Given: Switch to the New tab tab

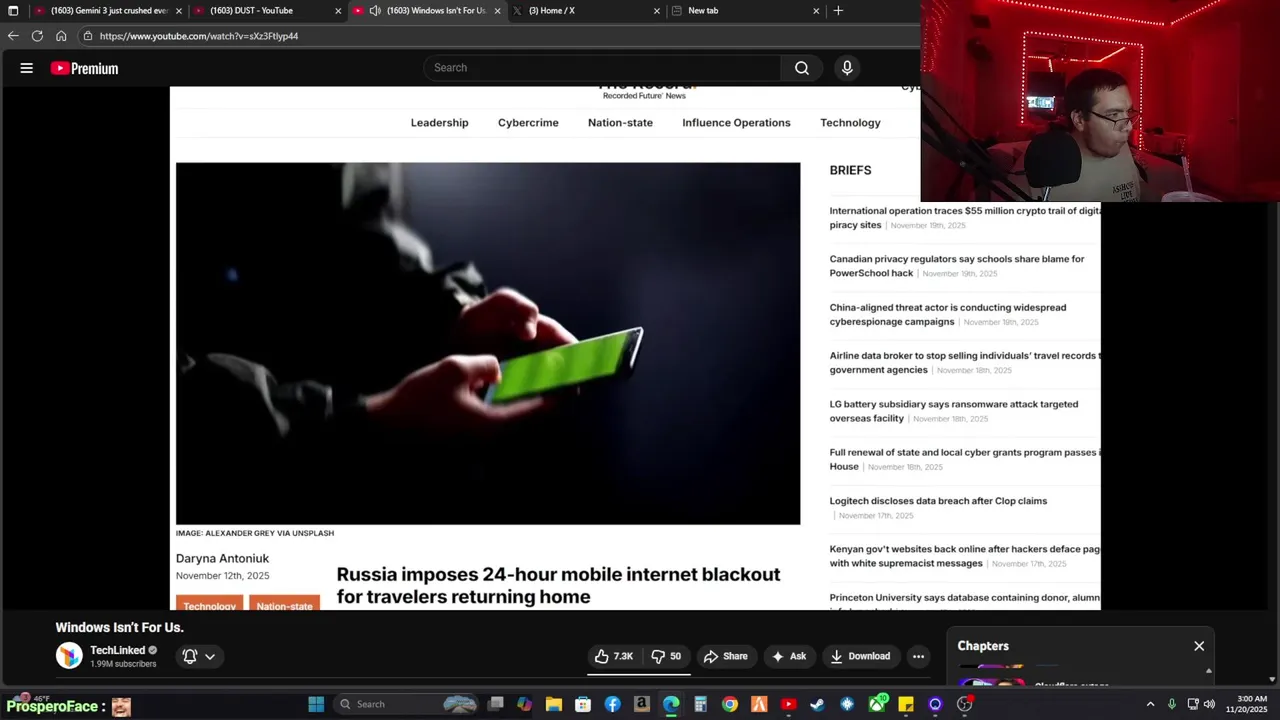Looking at the screenshot, I should tap(745, 11).
